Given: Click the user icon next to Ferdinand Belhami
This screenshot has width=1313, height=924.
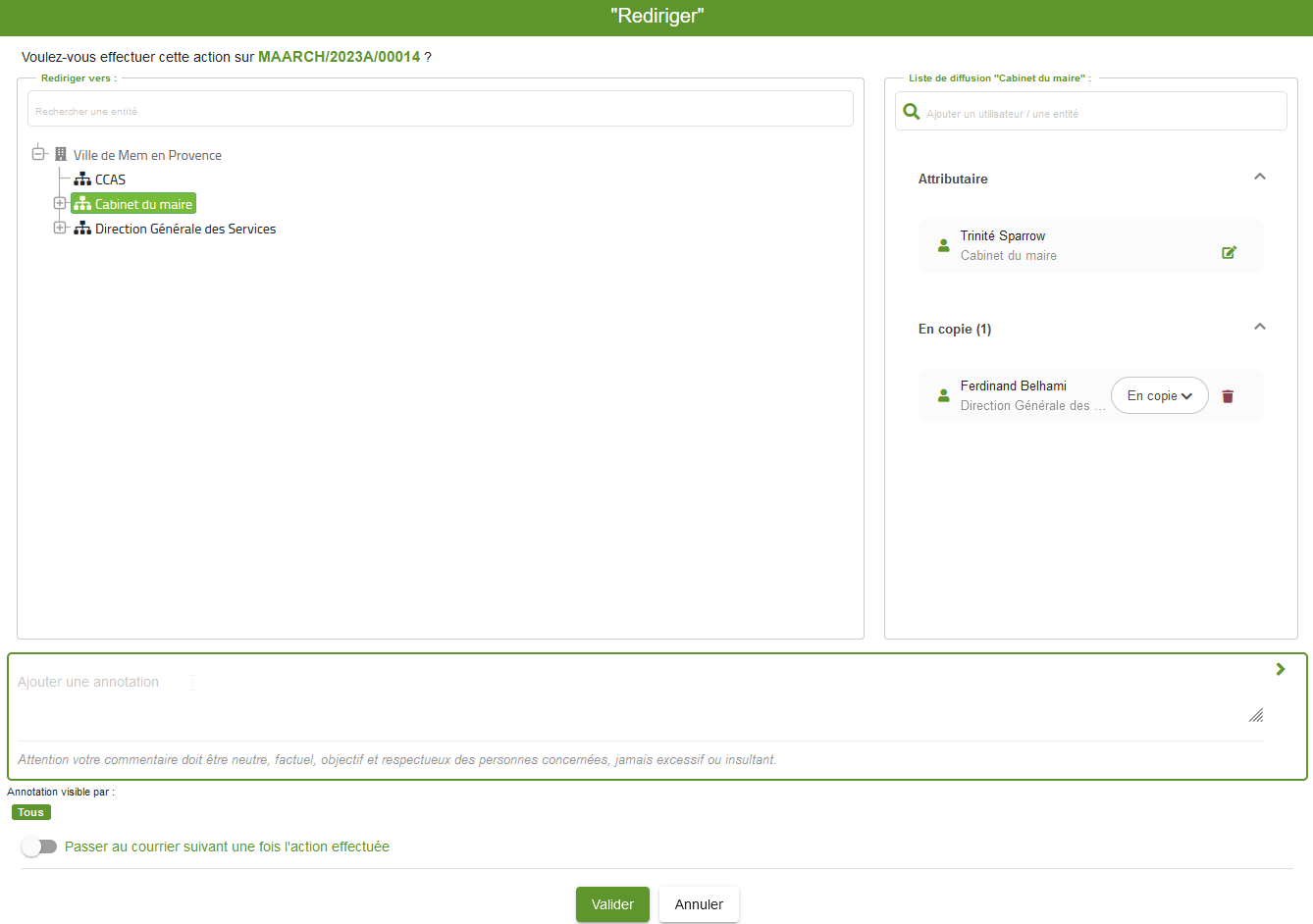Looking at the screenshot, I should click(943, 396).
